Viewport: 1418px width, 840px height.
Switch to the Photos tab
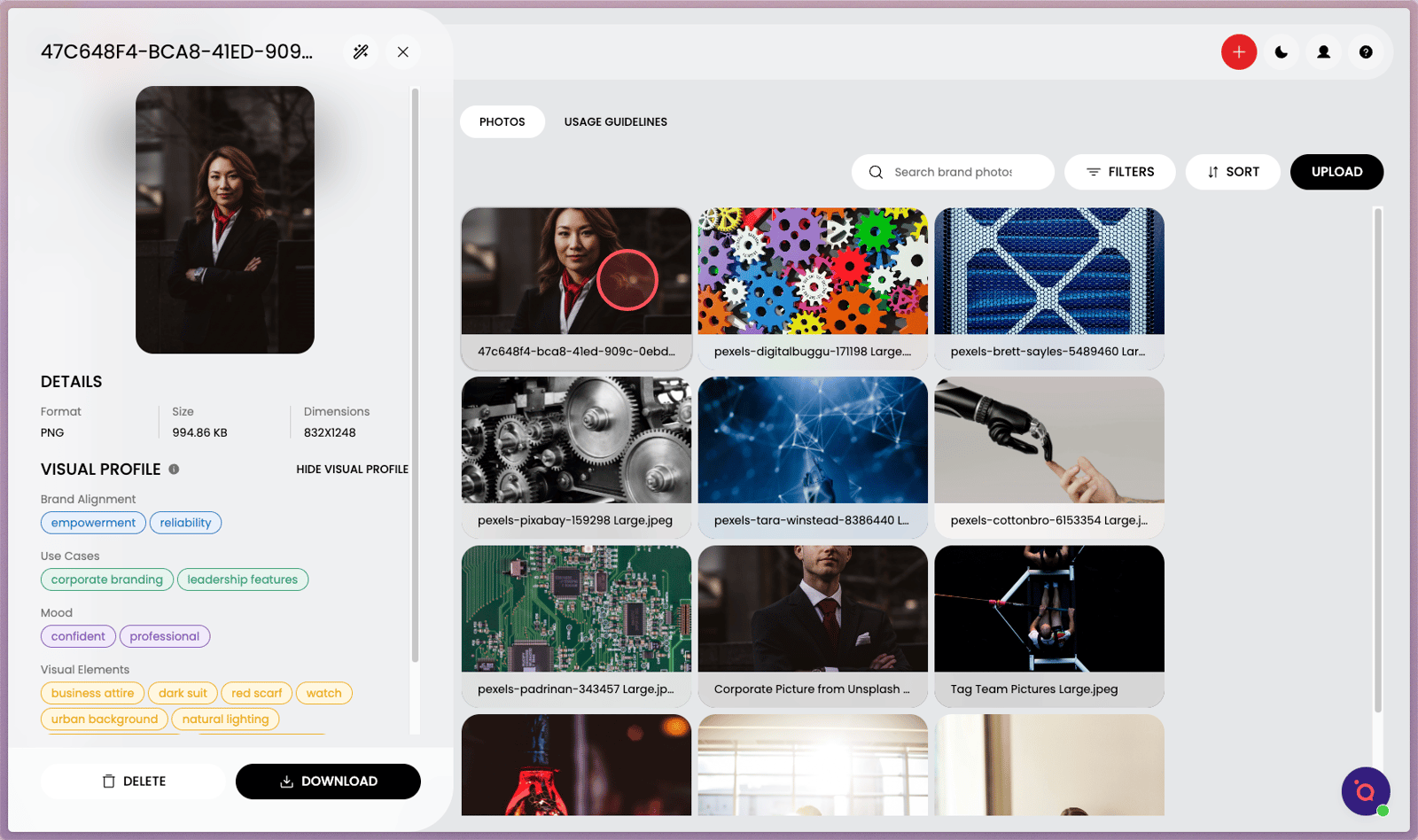502,122
